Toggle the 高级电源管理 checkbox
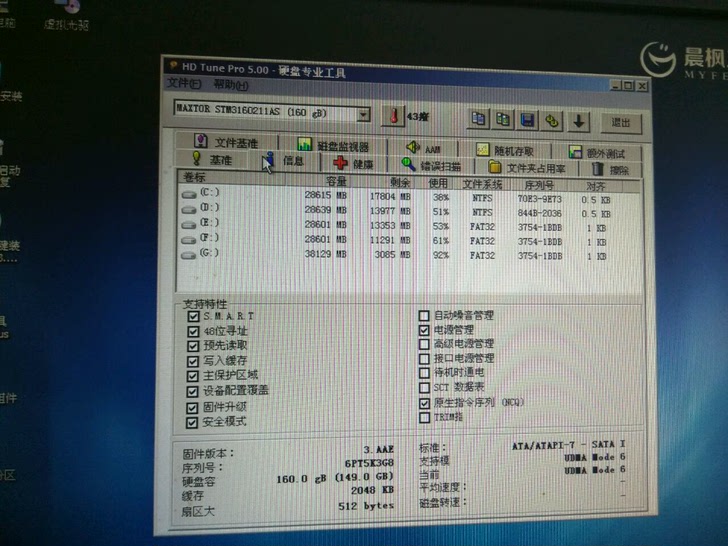Image resolution: width=728 pixels, height=546 pixels. point(424,344)
